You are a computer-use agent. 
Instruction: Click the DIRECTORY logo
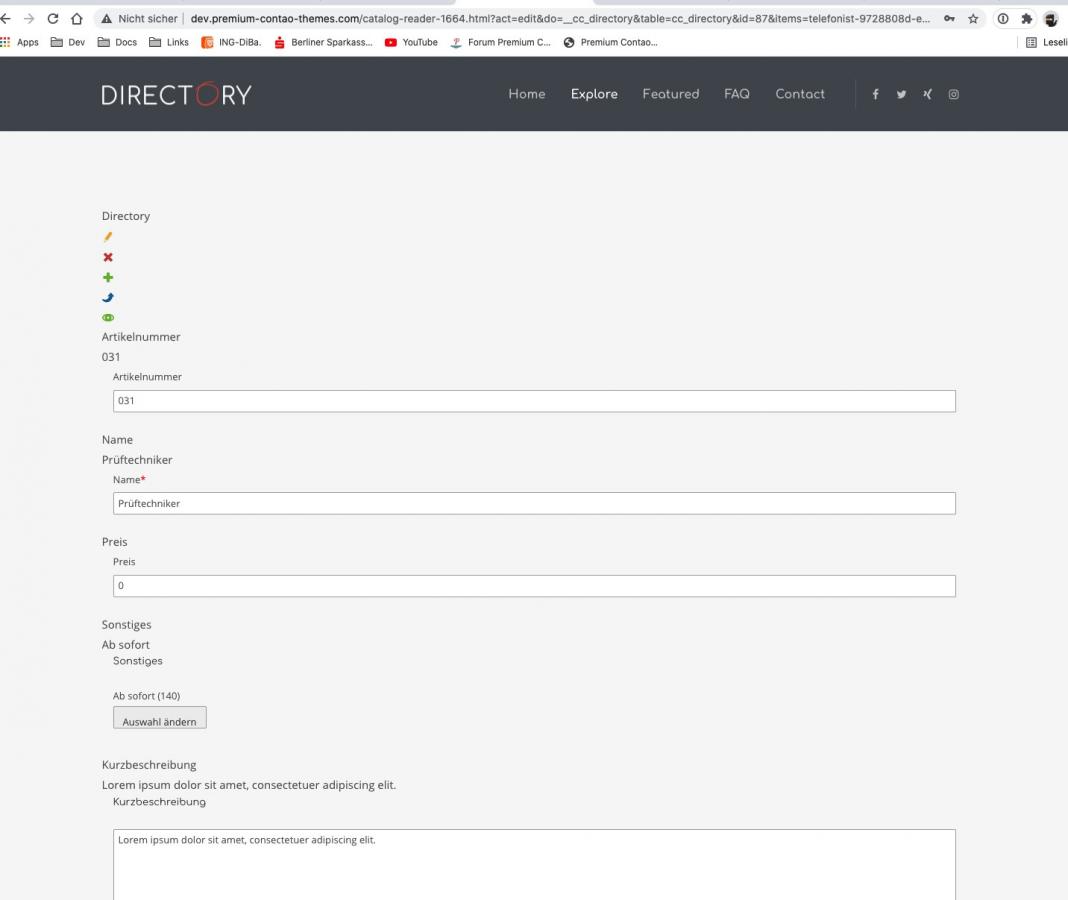pyautogui.click(x=176, y=95)
